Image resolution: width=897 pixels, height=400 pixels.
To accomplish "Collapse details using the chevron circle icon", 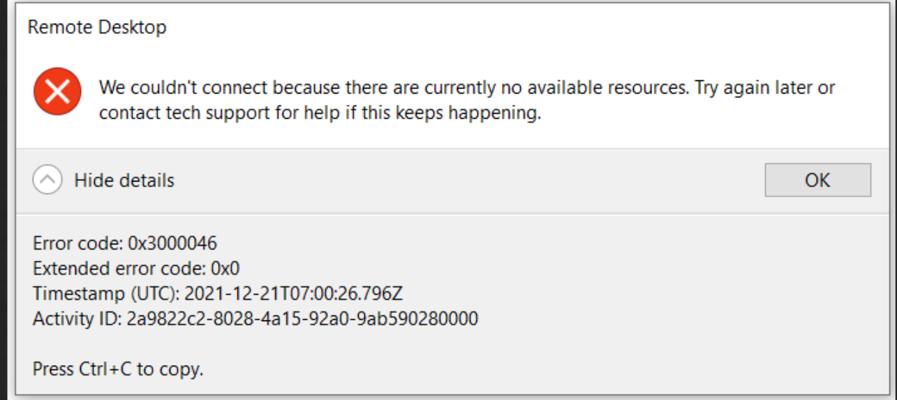I will point(48,180).
